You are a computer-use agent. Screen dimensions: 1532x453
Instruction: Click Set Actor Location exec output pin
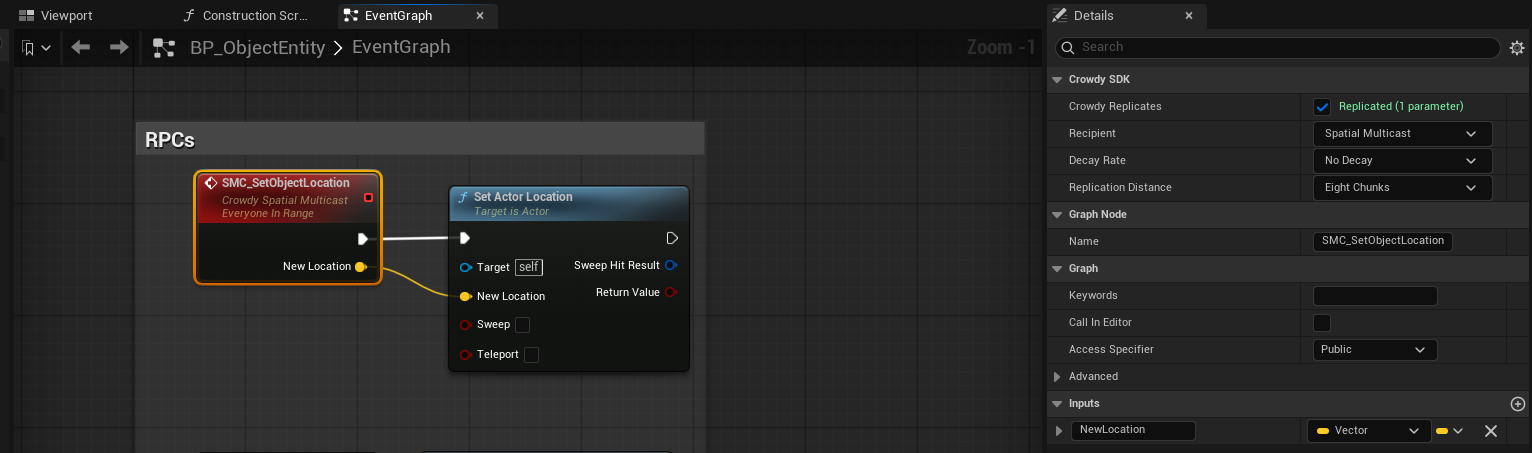tap(672, 238)
